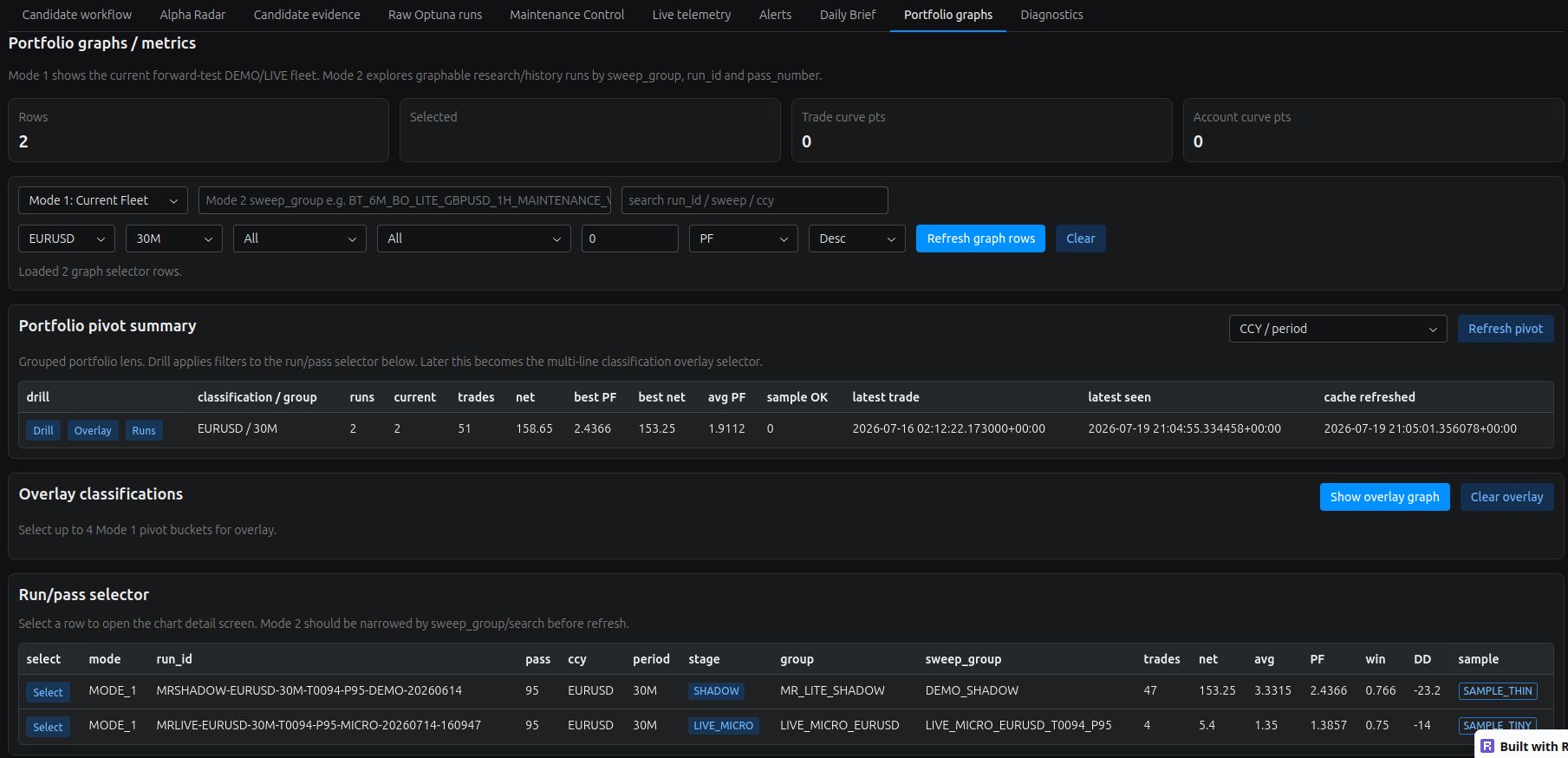Click the sweep_group column header
Viewport: 1568px width, 758px height.
coord(963,659)
